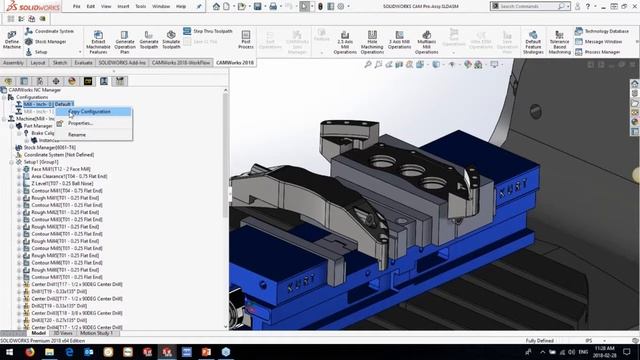Image resolution: width=640 pixels, height=360 pixels.
Task: Choose Copy Configuration from context menu
Action: pyautogui.click(x=93, y=111)
